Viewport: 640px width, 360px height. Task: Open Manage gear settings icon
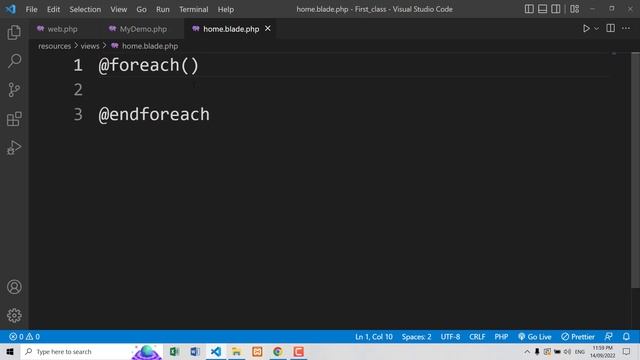click(x=14, y=315)
